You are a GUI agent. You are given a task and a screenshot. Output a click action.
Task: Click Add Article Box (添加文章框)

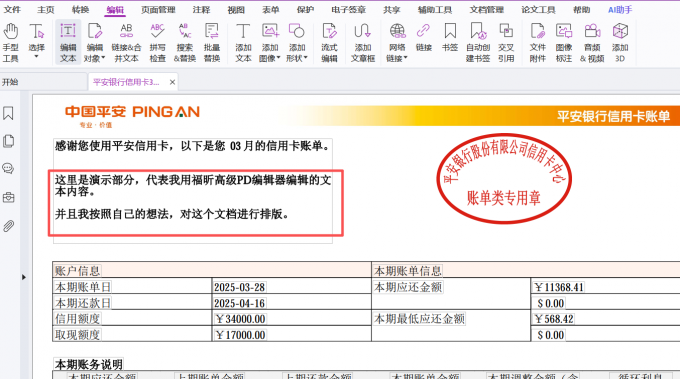[x=363, y=42]
